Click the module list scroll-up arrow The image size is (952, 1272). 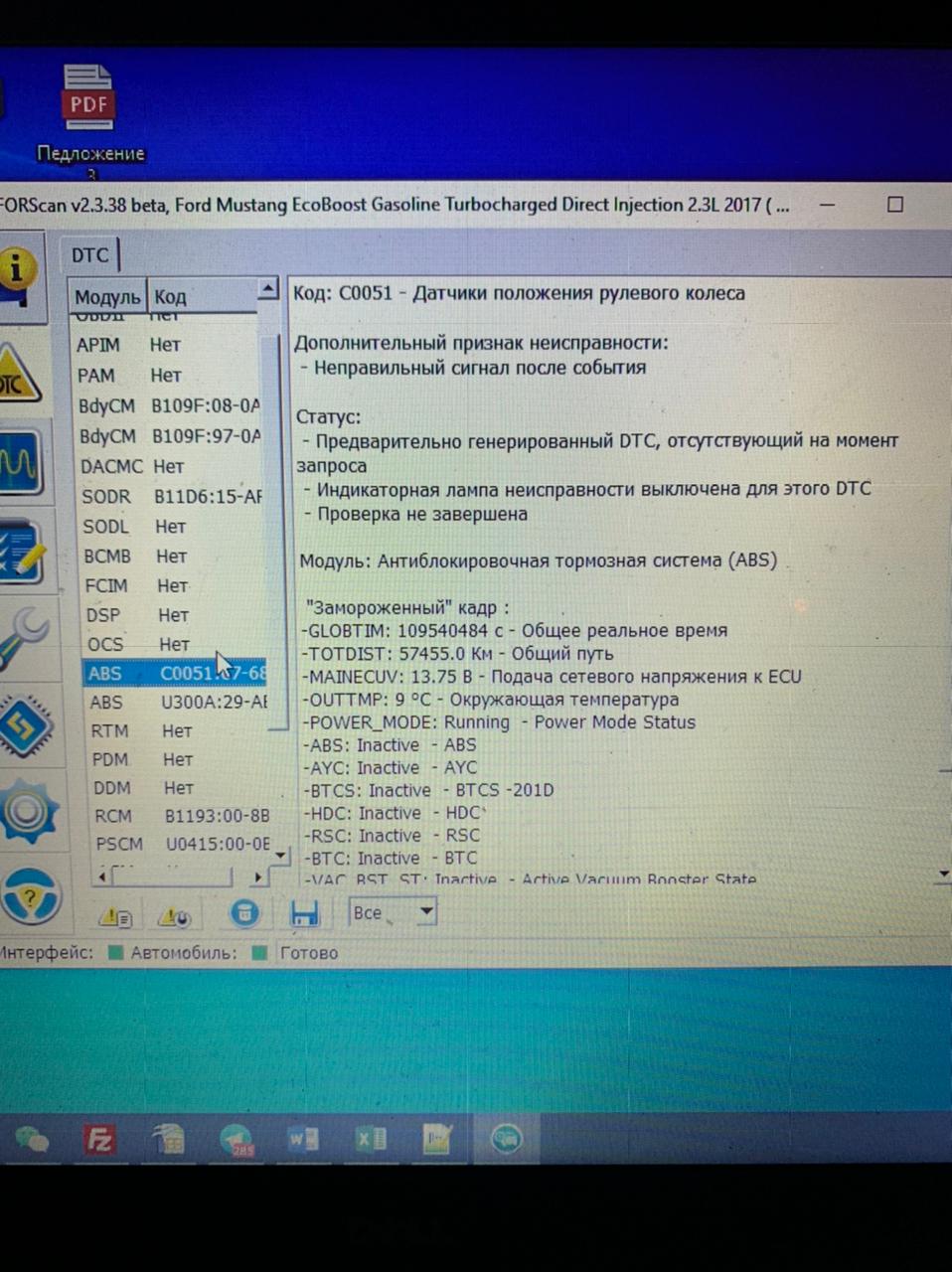[267, 289]
